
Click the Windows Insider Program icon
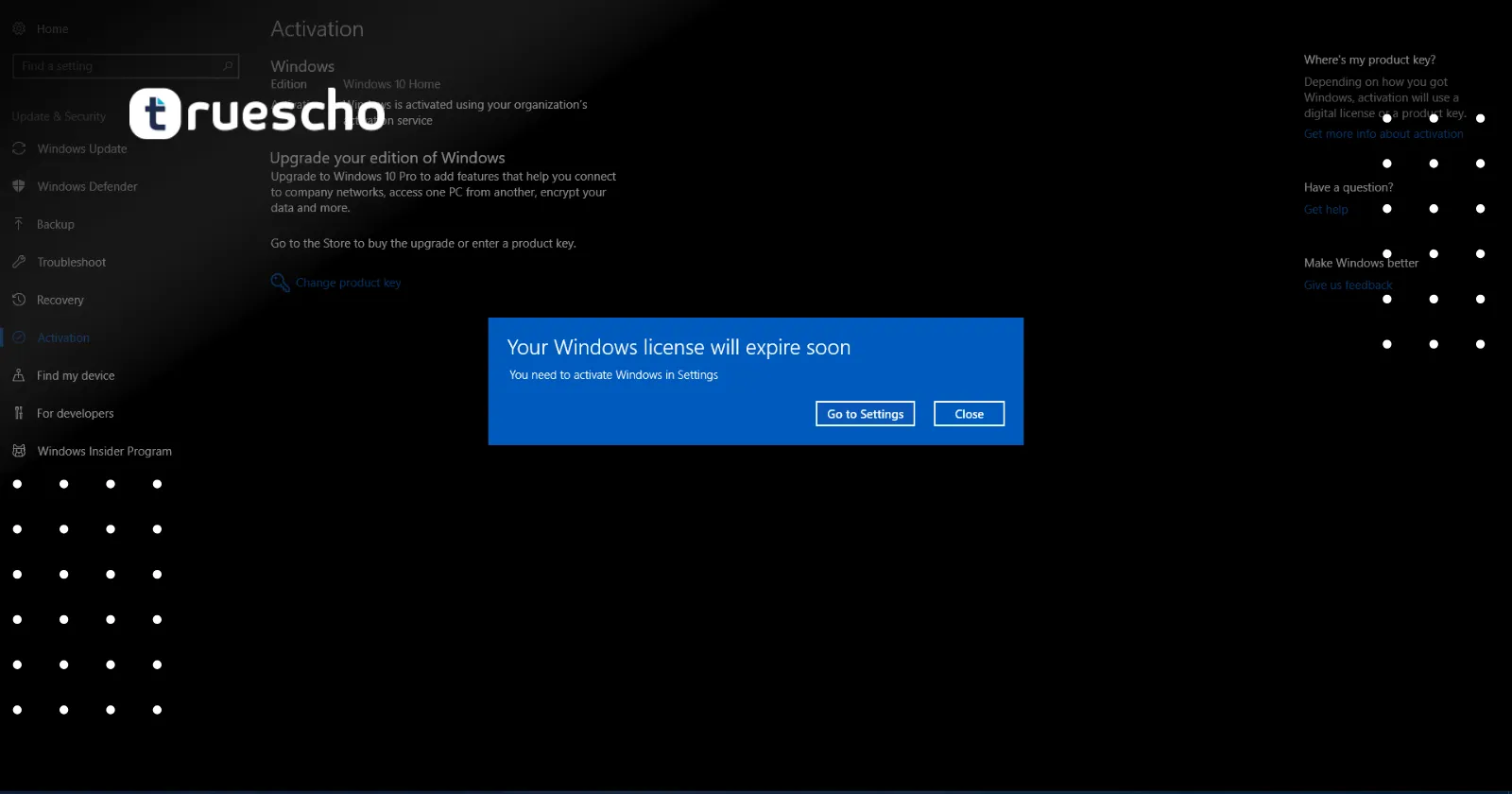tap(19, 451)
